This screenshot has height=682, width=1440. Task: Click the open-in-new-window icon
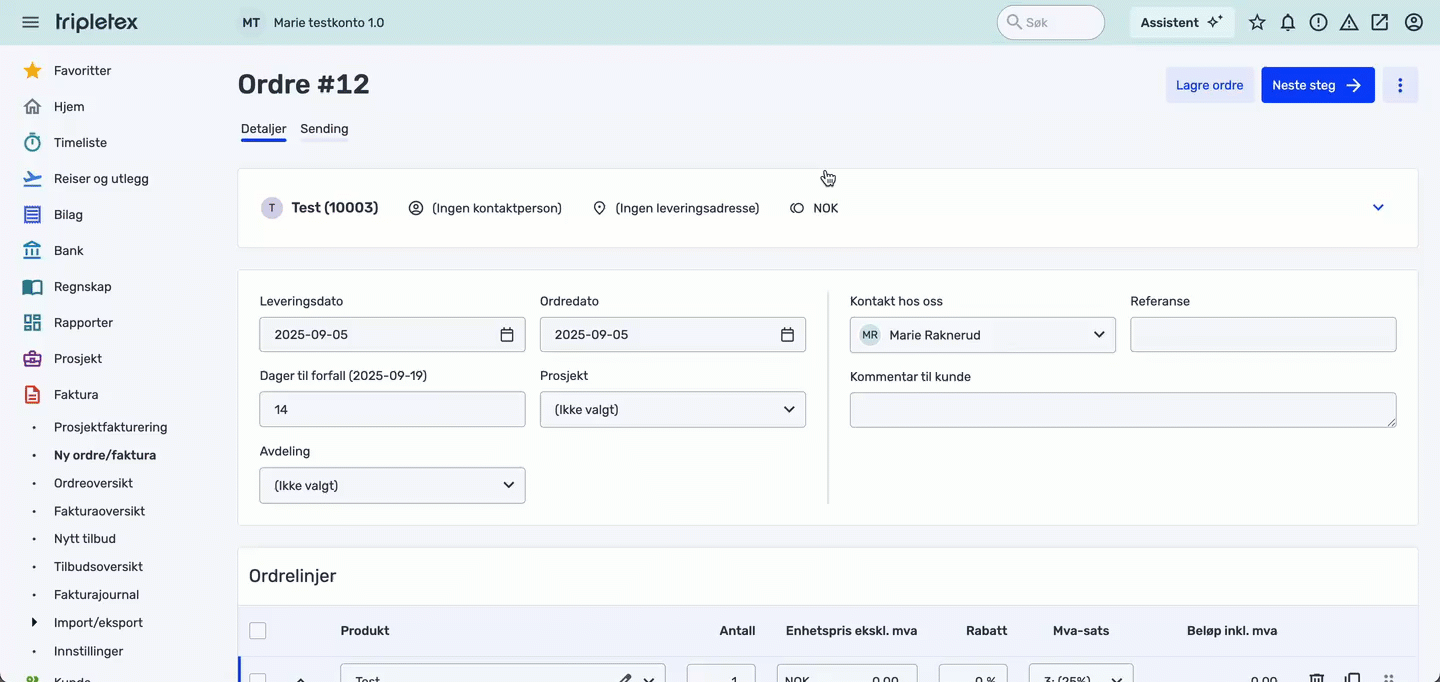point(1380,22)
